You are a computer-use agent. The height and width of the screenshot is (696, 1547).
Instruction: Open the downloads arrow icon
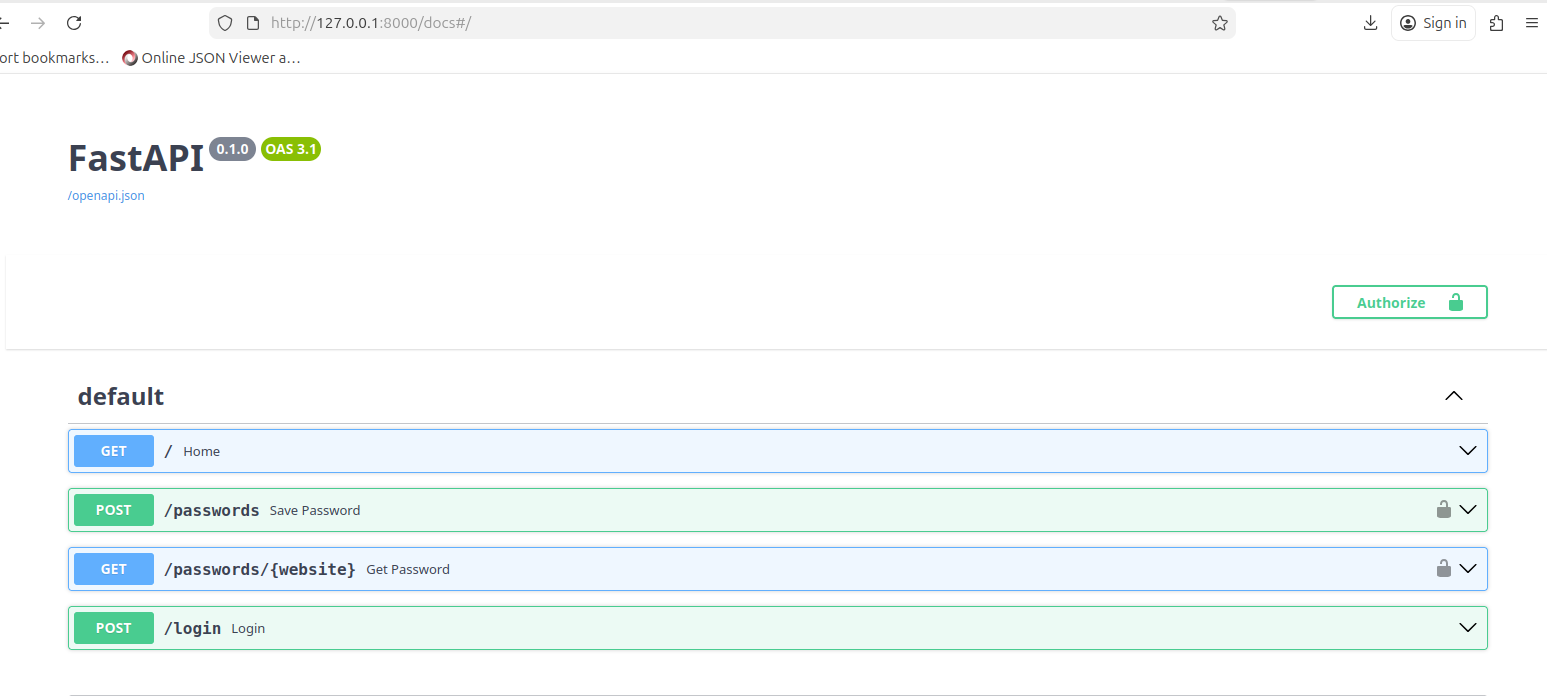[1370, 23]
